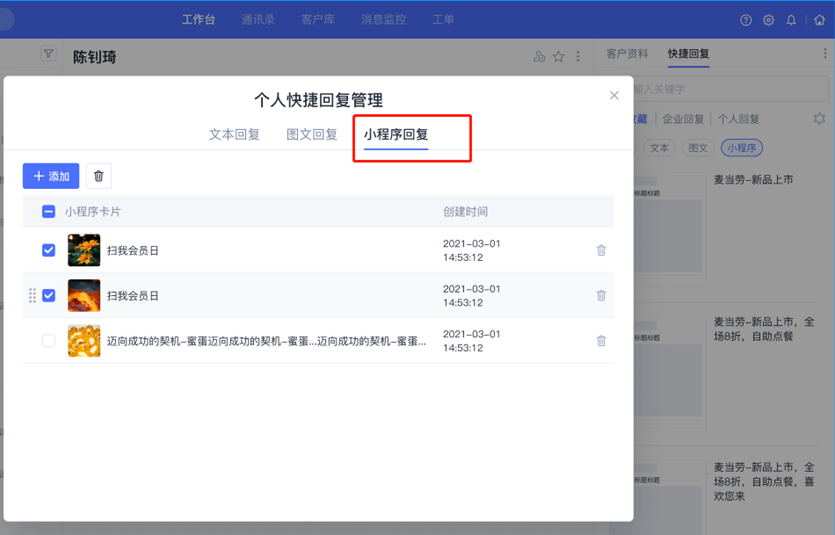Open more options dots in right panel header

(x=825, y=53)
